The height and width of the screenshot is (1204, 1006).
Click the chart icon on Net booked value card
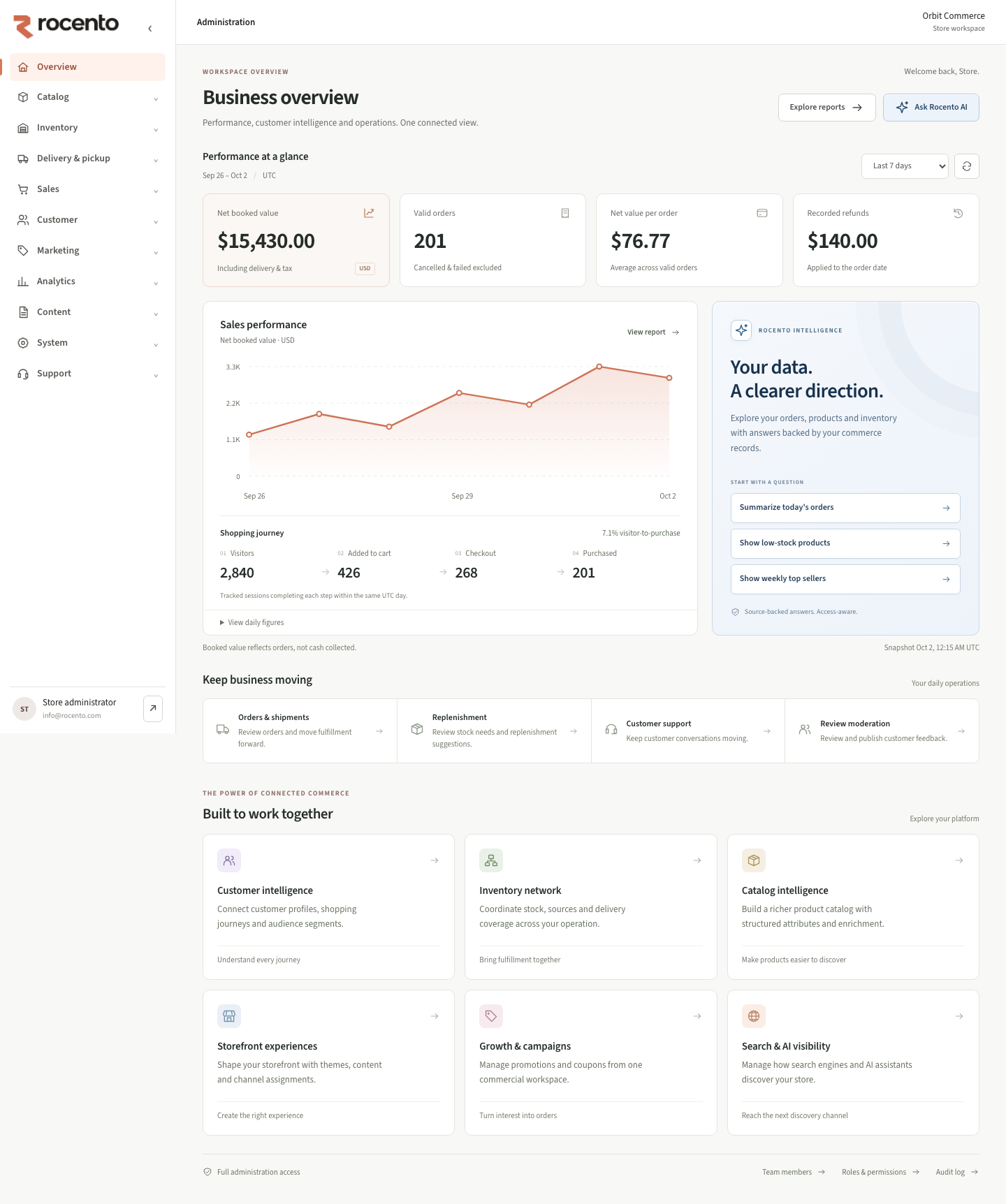[369, 213]
